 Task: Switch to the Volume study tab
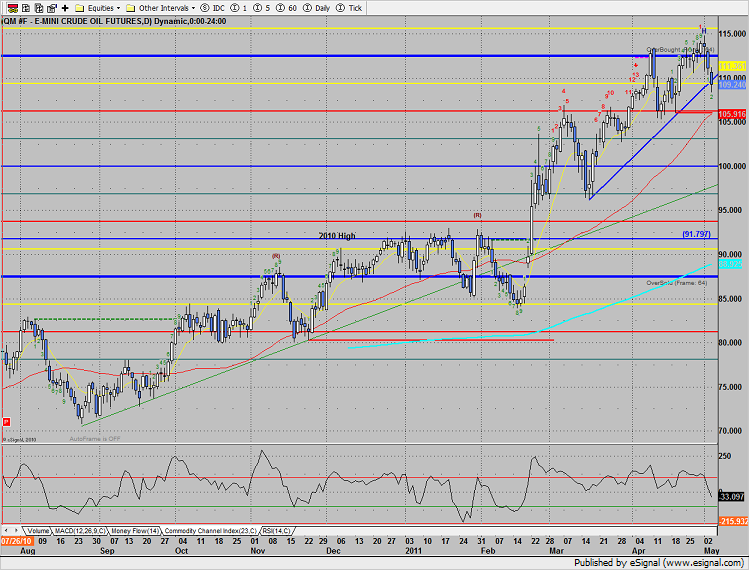coord(38,531)
